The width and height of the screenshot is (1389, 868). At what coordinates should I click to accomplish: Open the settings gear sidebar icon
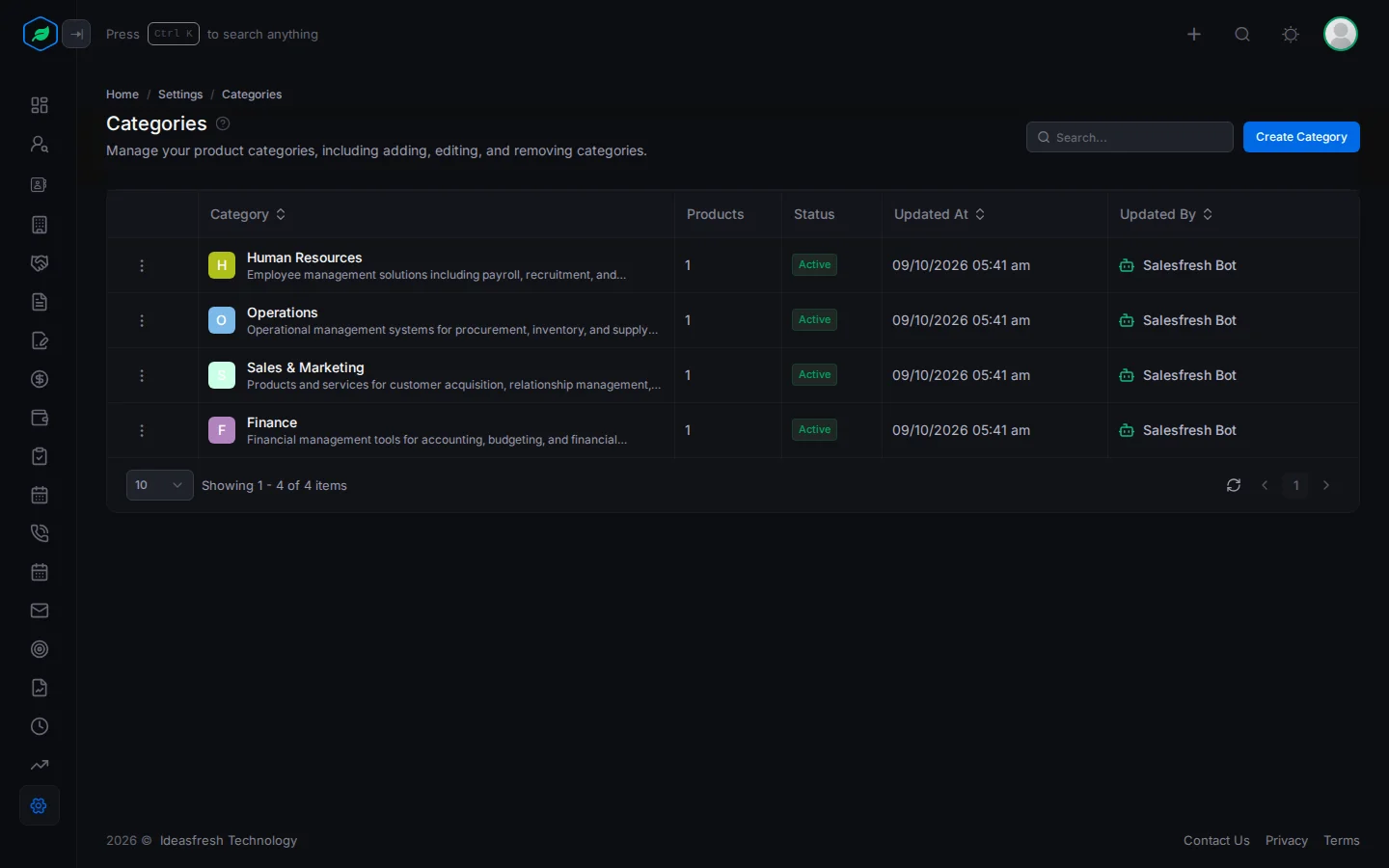coord(40,805)
